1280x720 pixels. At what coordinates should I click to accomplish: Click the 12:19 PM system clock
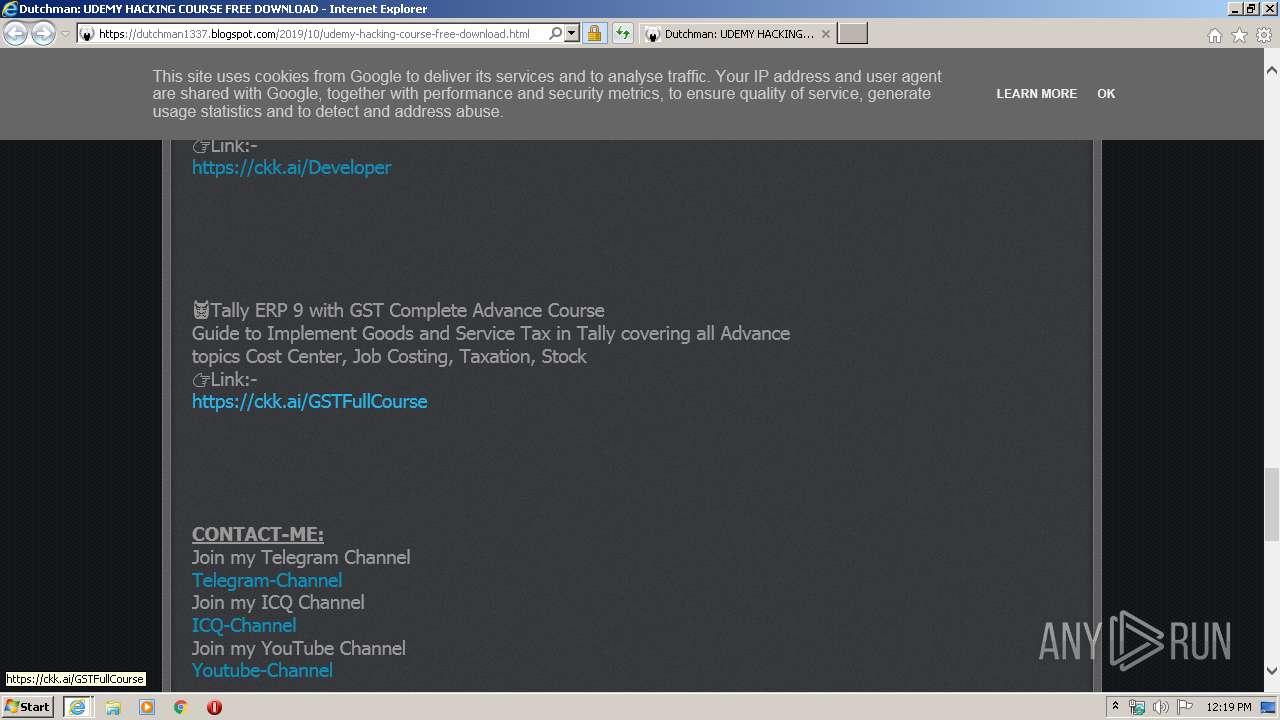1229,707
